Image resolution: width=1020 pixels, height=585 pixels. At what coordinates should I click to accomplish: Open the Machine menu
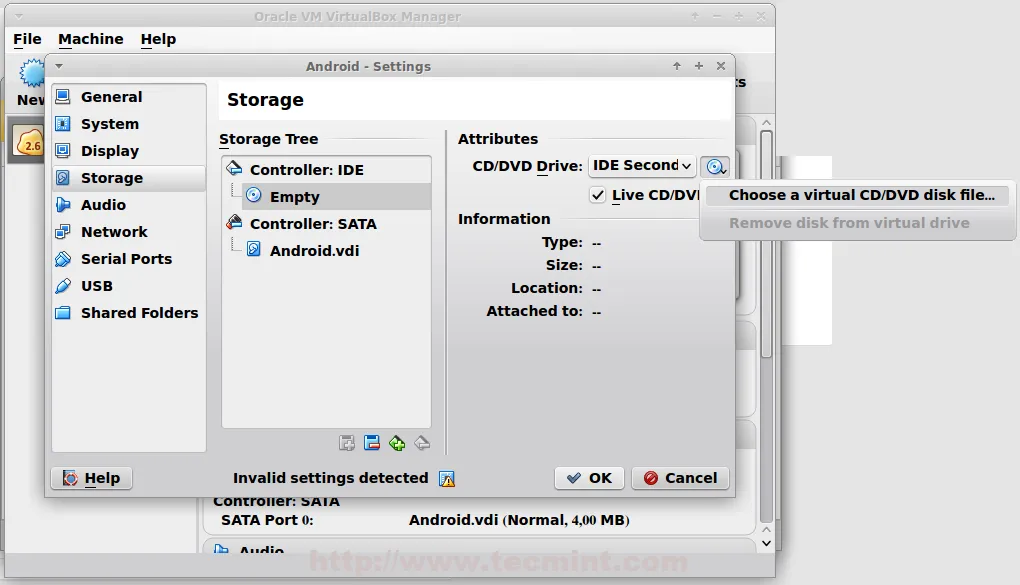(x=90, y=39)
